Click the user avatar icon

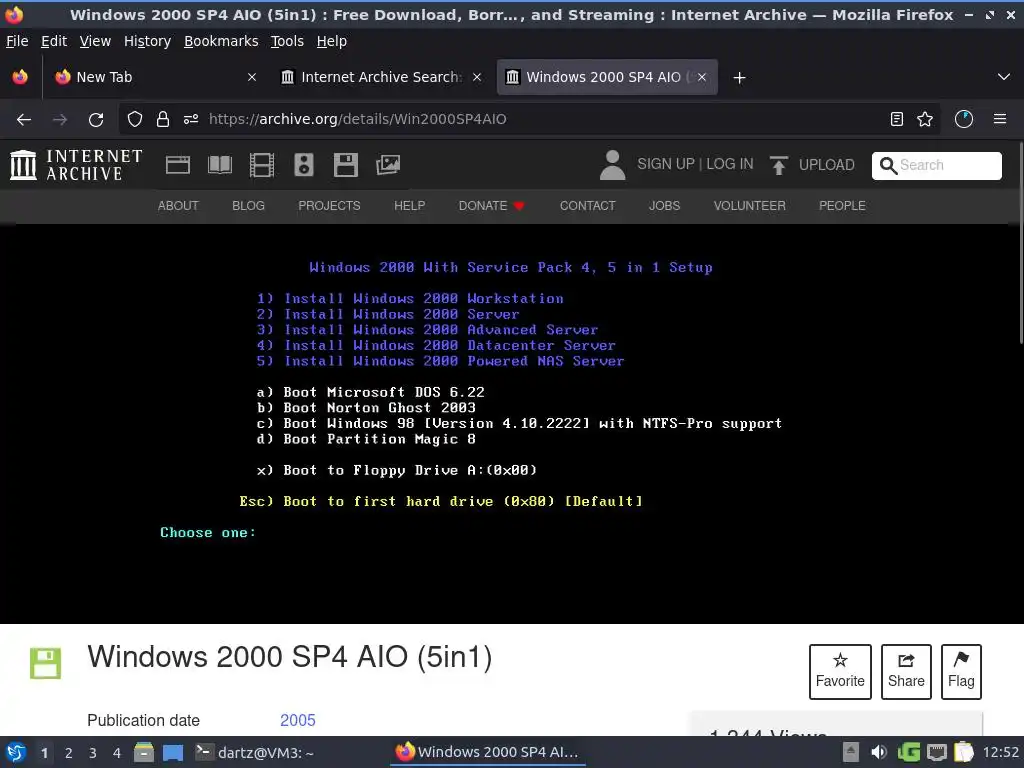pos(612,165)
